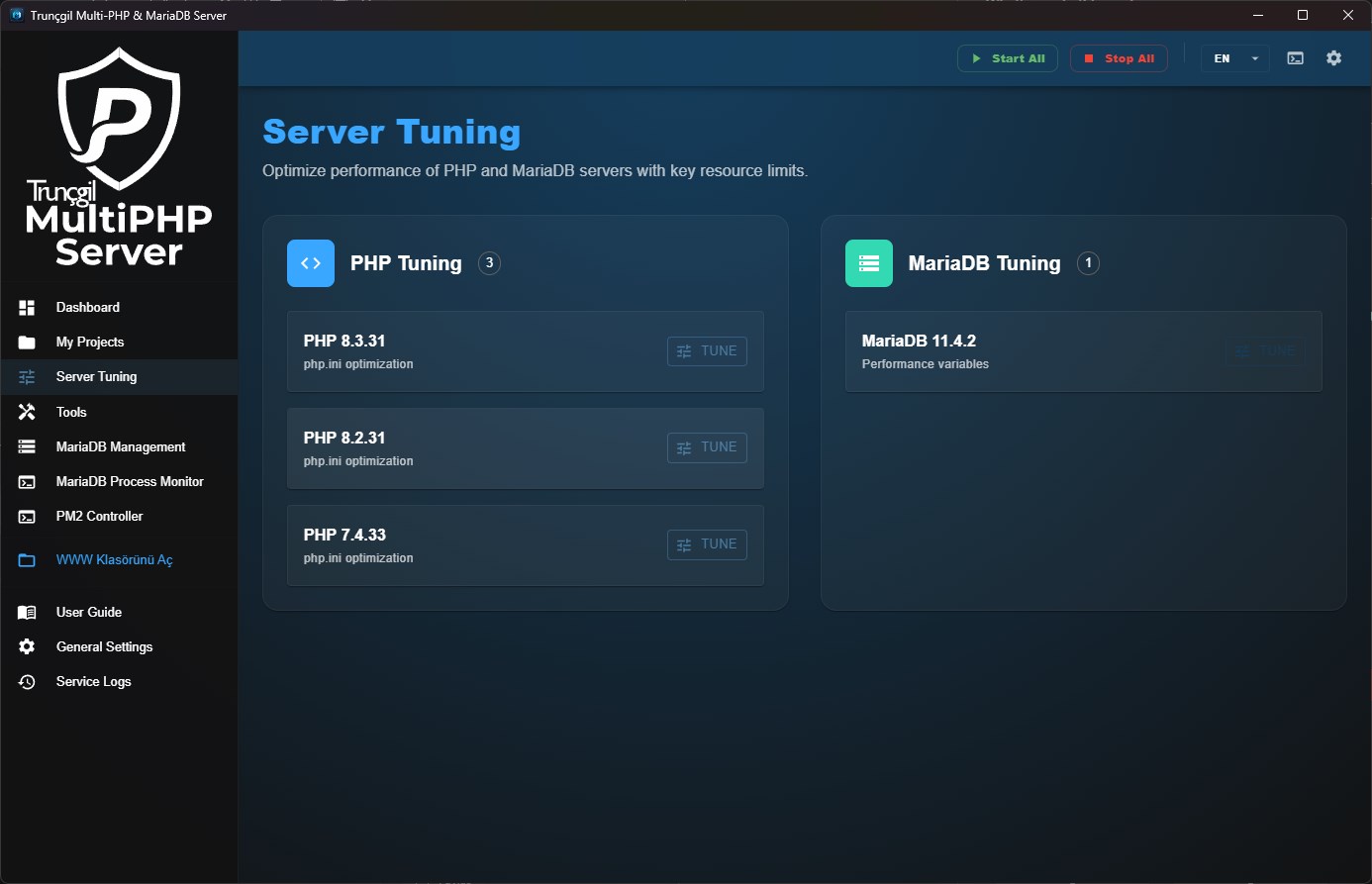Click Stop All button
The height and width of the screenshot is (884, 1372).
(1119, 58)
